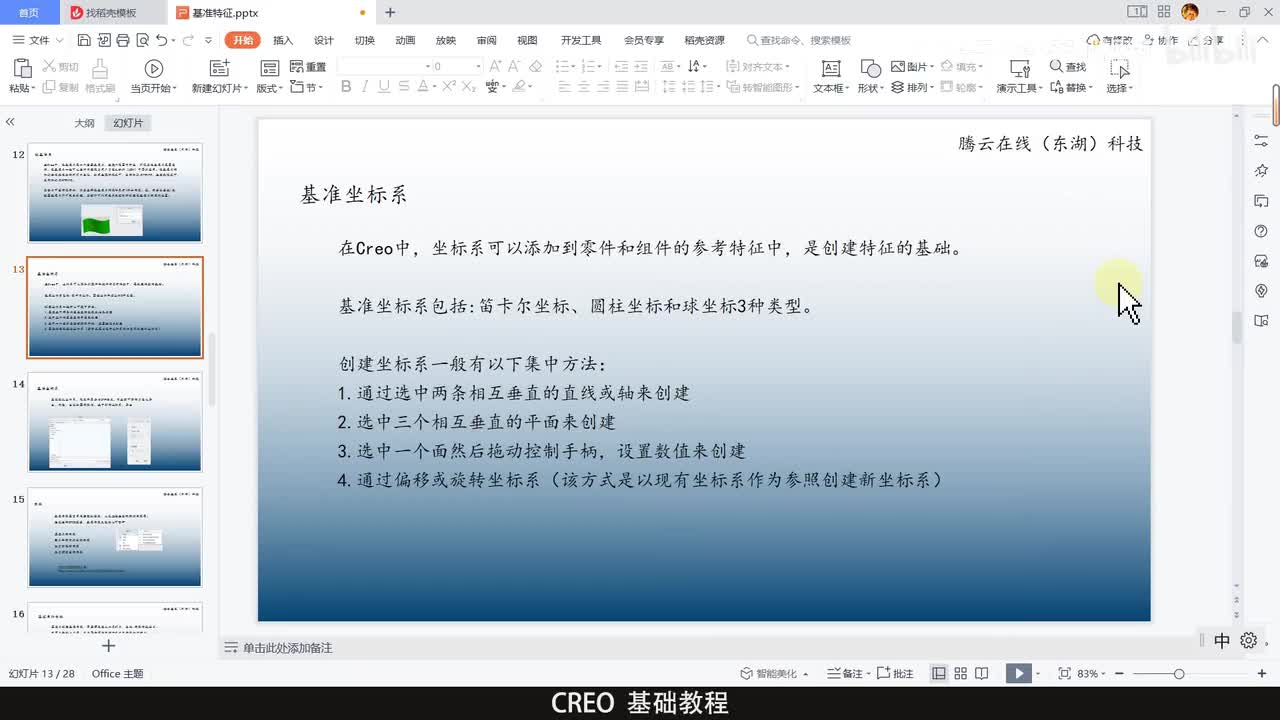Switch to Normal view icon in status bar
Image resolution: width=1280 pixels, height=720 pixels.
(939, 673)
